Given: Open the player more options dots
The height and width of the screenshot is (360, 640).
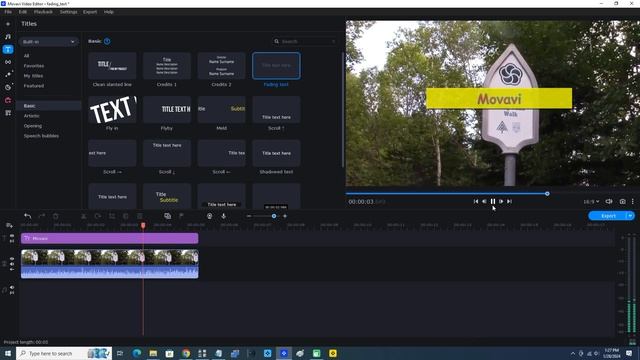Looking at the screenshot, I should click(x=633, y=201).
